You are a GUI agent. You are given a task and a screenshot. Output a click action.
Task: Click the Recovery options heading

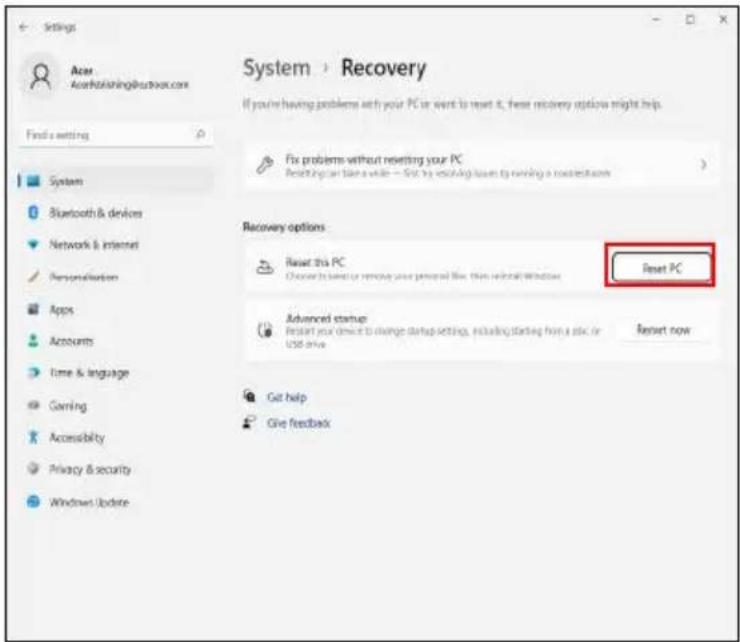pos(284,227)
